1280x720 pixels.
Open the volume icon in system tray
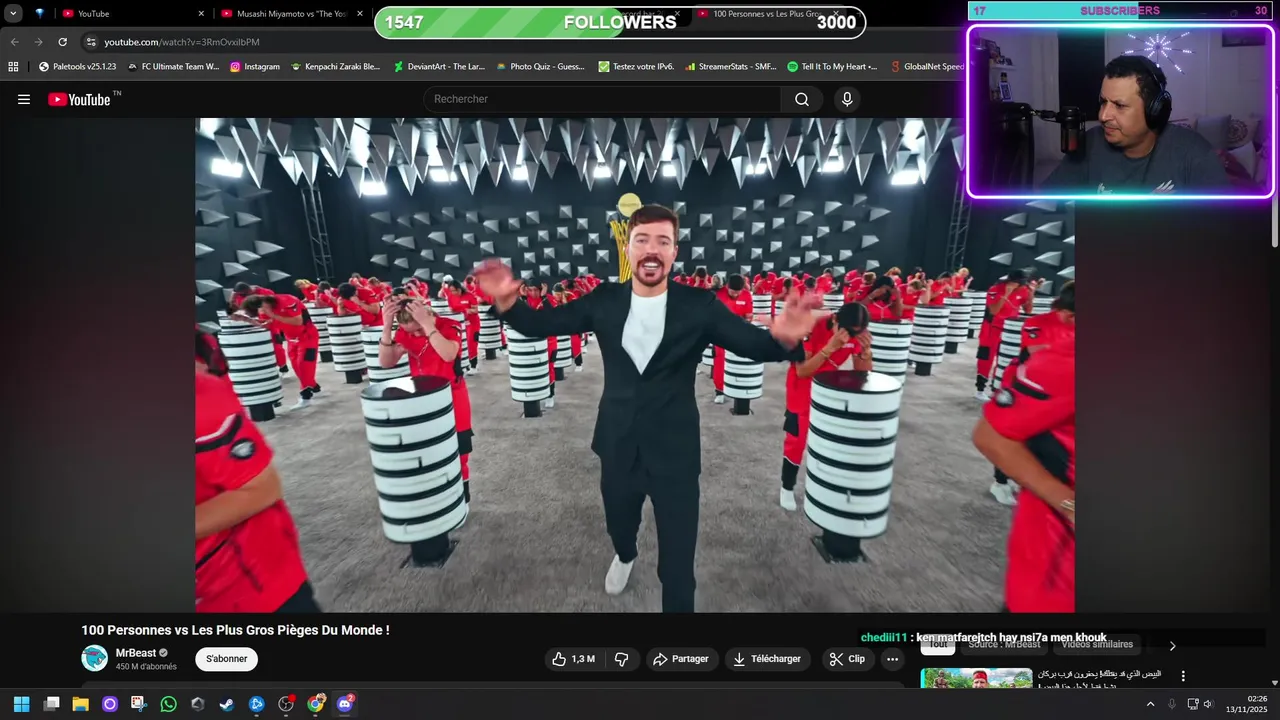(1208, 704)
